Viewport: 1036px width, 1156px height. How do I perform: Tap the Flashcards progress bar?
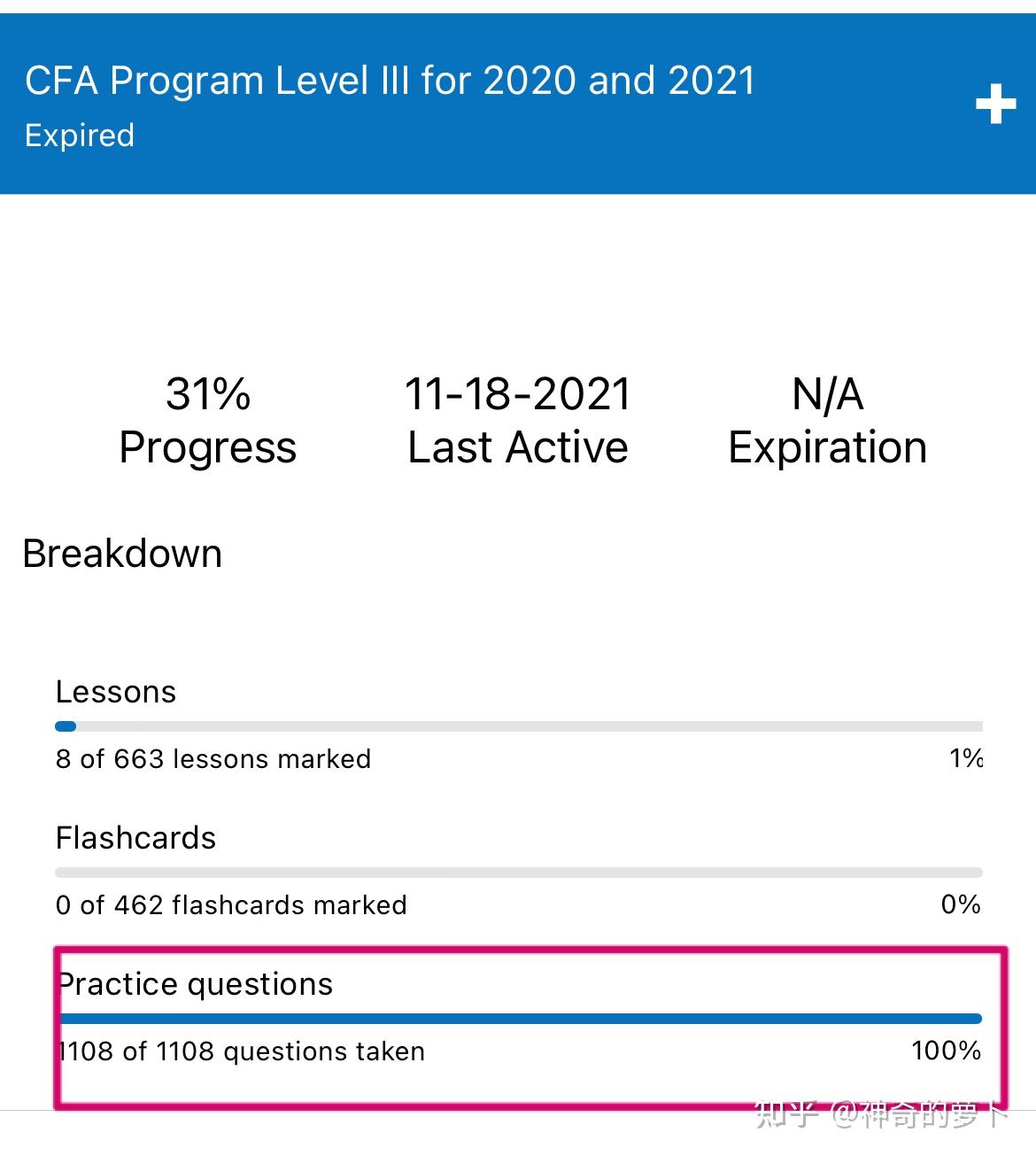coord(518,872)
